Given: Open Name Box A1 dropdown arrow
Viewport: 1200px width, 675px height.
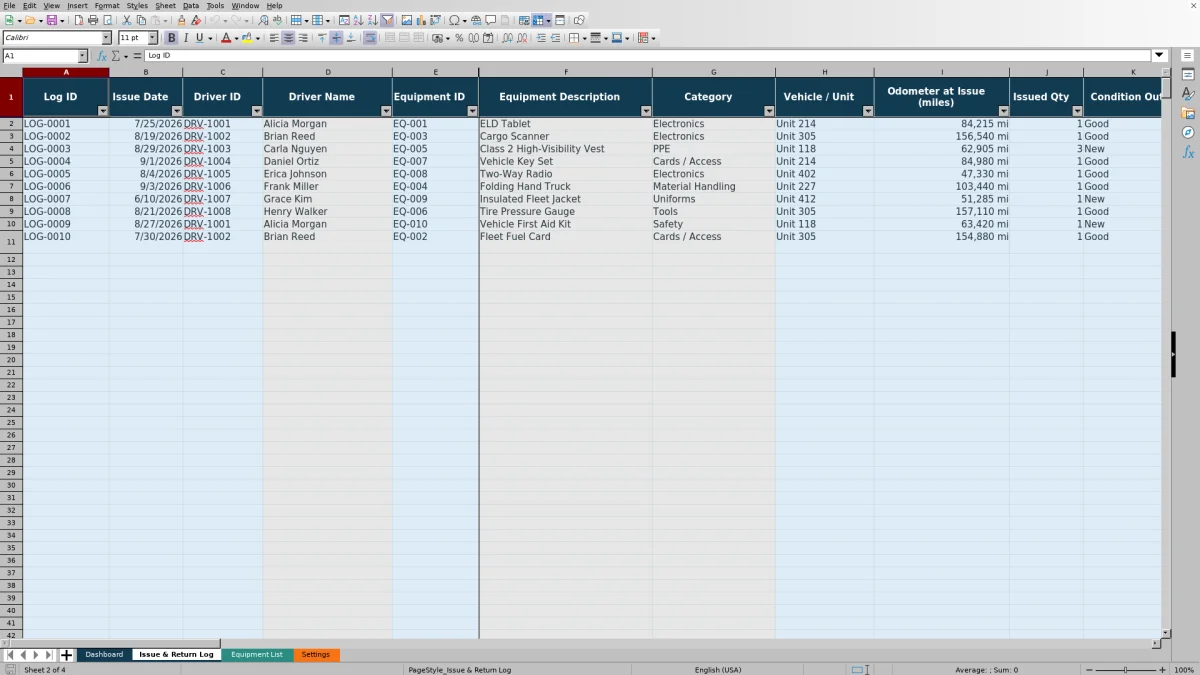Looking at the screenshot, I should click(83, 56).
